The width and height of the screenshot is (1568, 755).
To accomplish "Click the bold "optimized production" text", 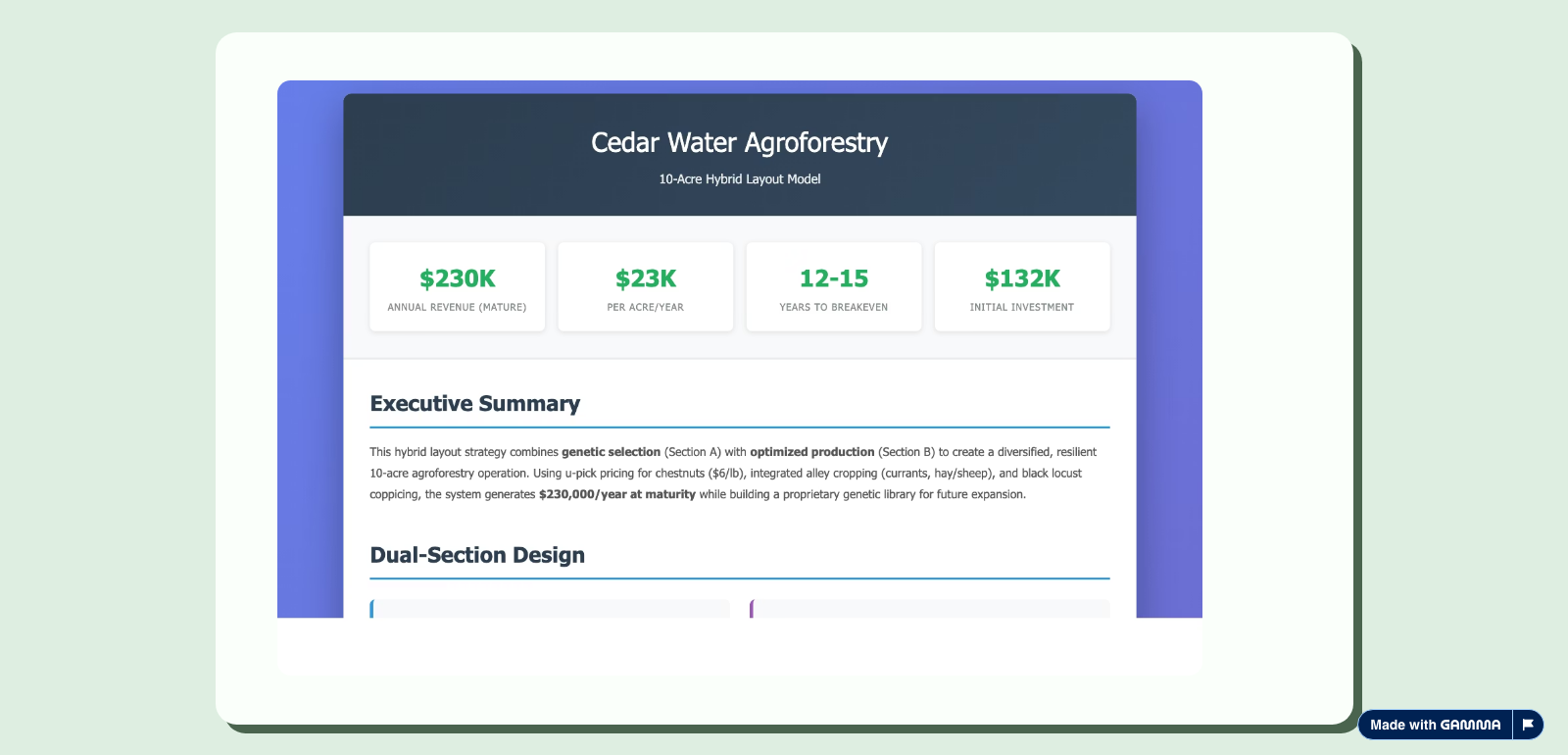I will 811,452.
